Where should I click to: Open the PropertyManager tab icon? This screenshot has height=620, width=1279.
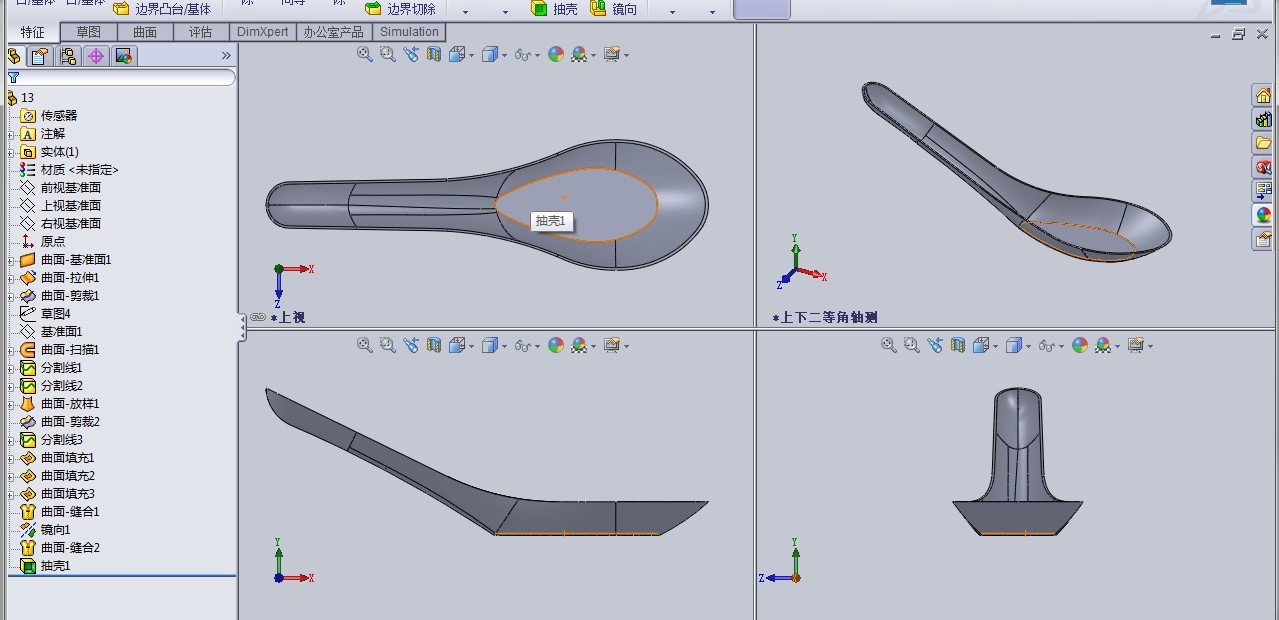[40, 56]
